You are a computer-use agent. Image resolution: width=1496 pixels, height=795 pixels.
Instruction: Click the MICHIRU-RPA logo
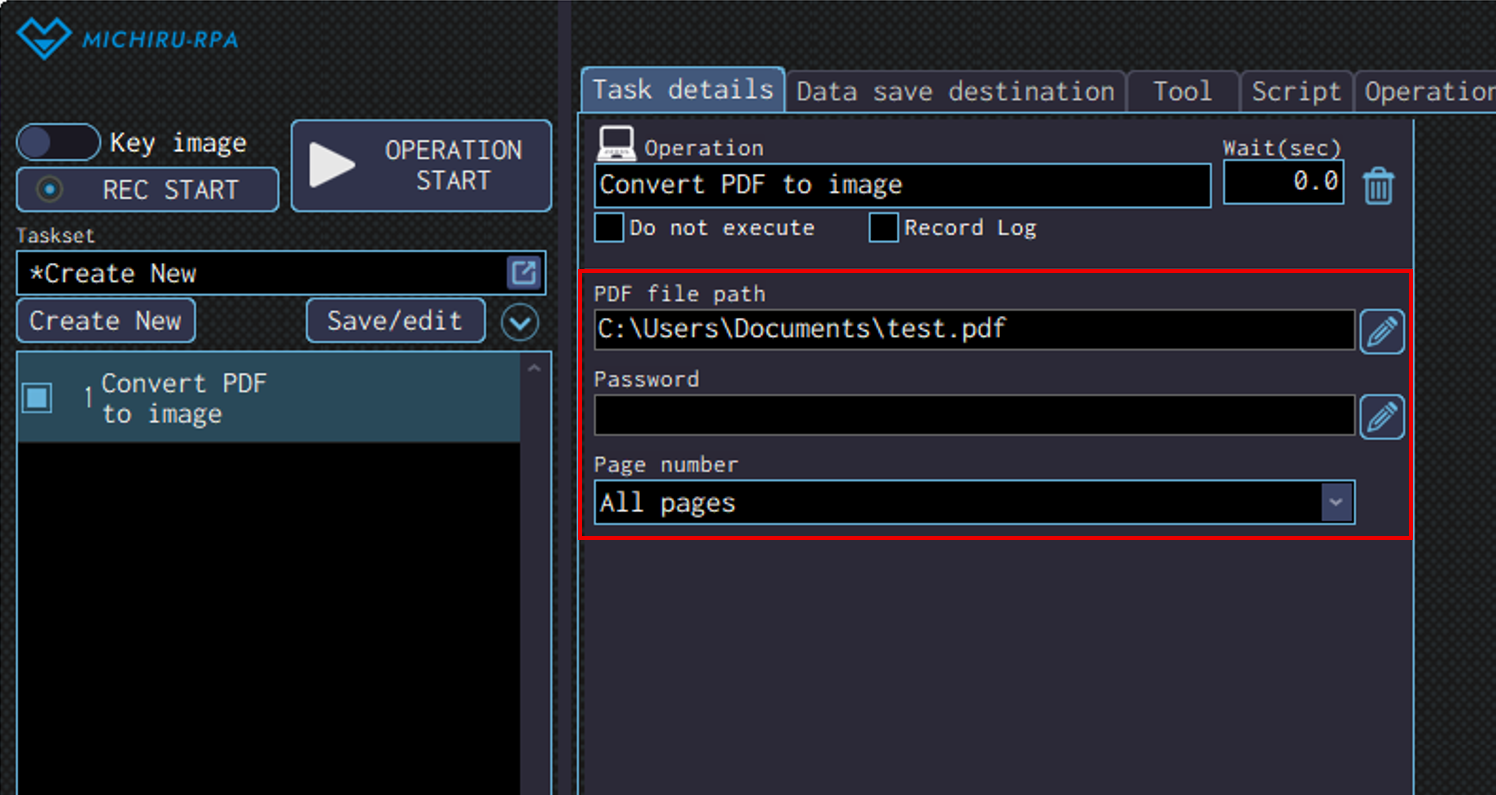(x=127, y=39)
